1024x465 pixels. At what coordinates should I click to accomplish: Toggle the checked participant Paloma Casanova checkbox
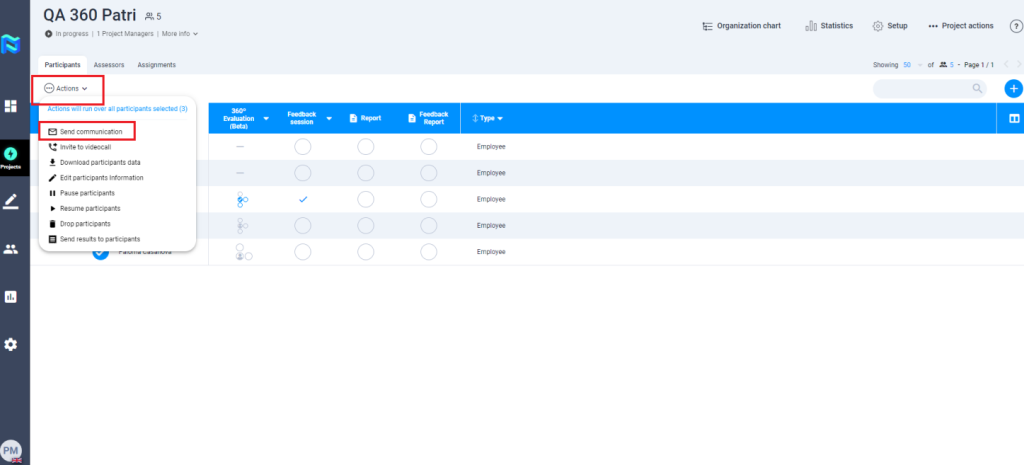[100, 252]
